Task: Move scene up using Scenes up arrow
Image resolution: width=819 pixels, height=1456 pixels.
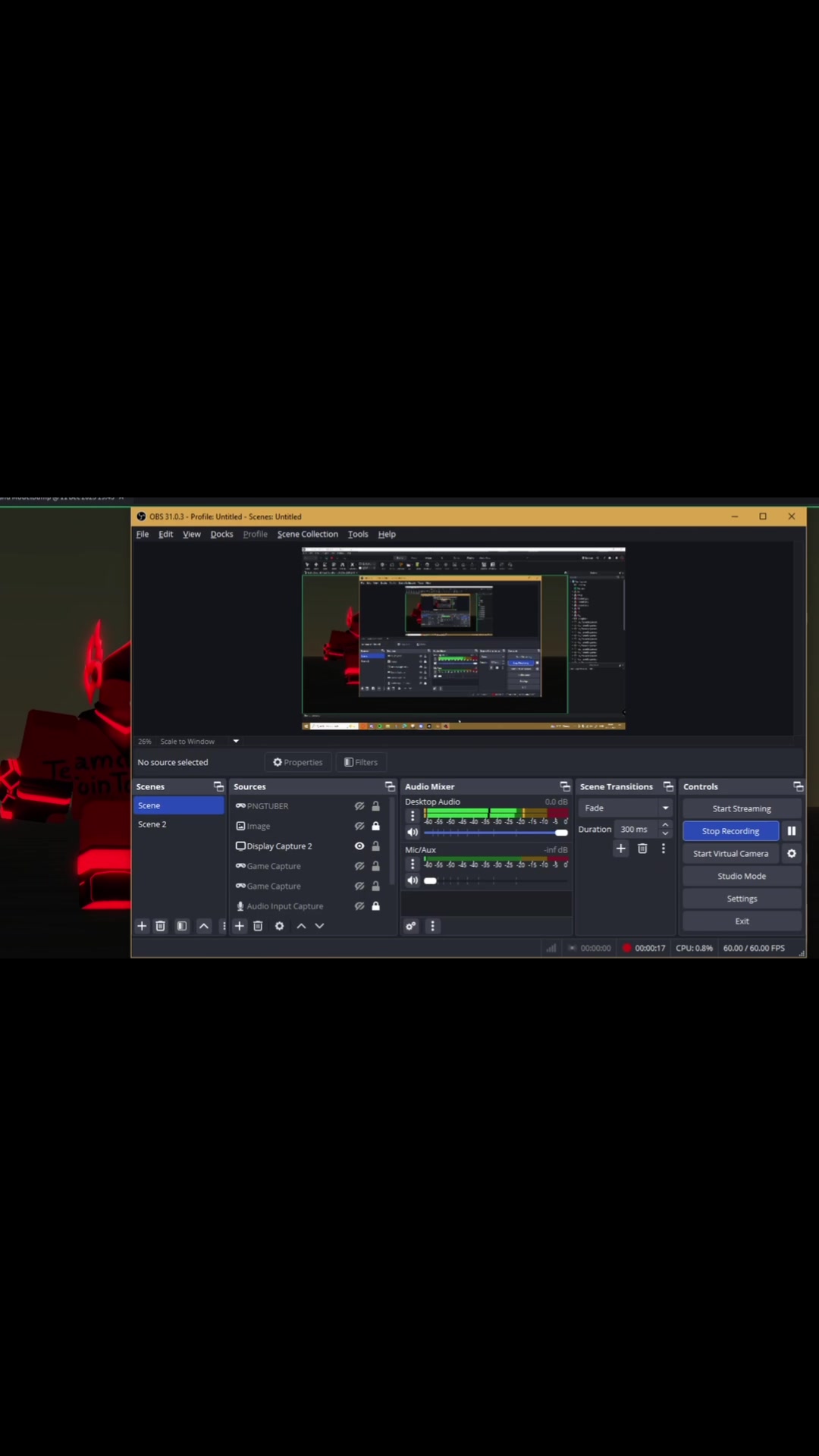Action: (204, 926)
